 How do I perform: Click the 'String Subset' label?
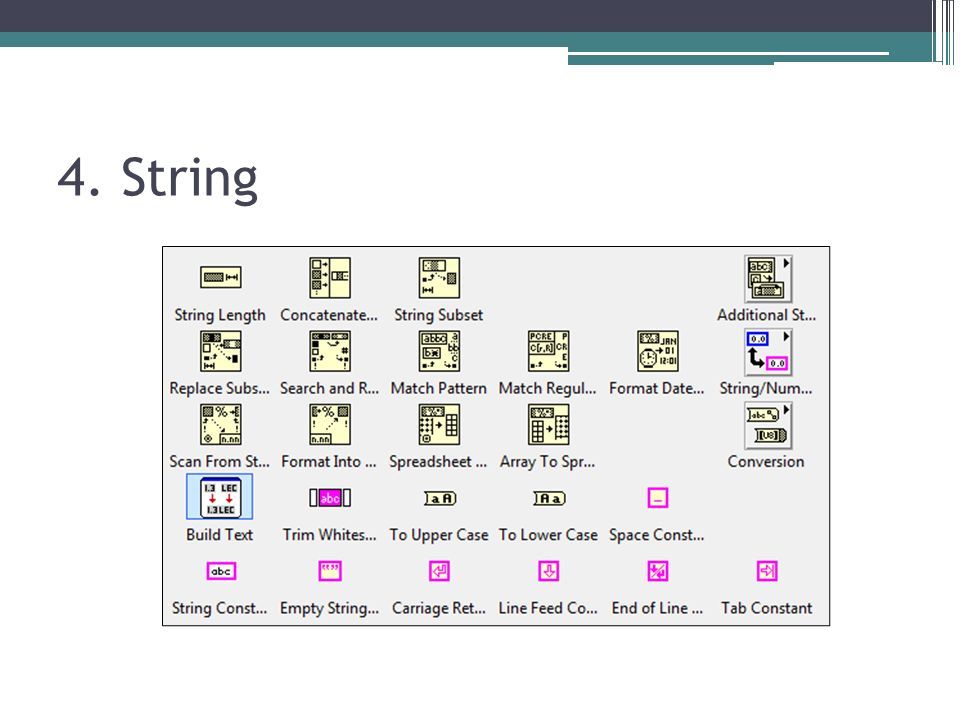[x=438, y=315]
